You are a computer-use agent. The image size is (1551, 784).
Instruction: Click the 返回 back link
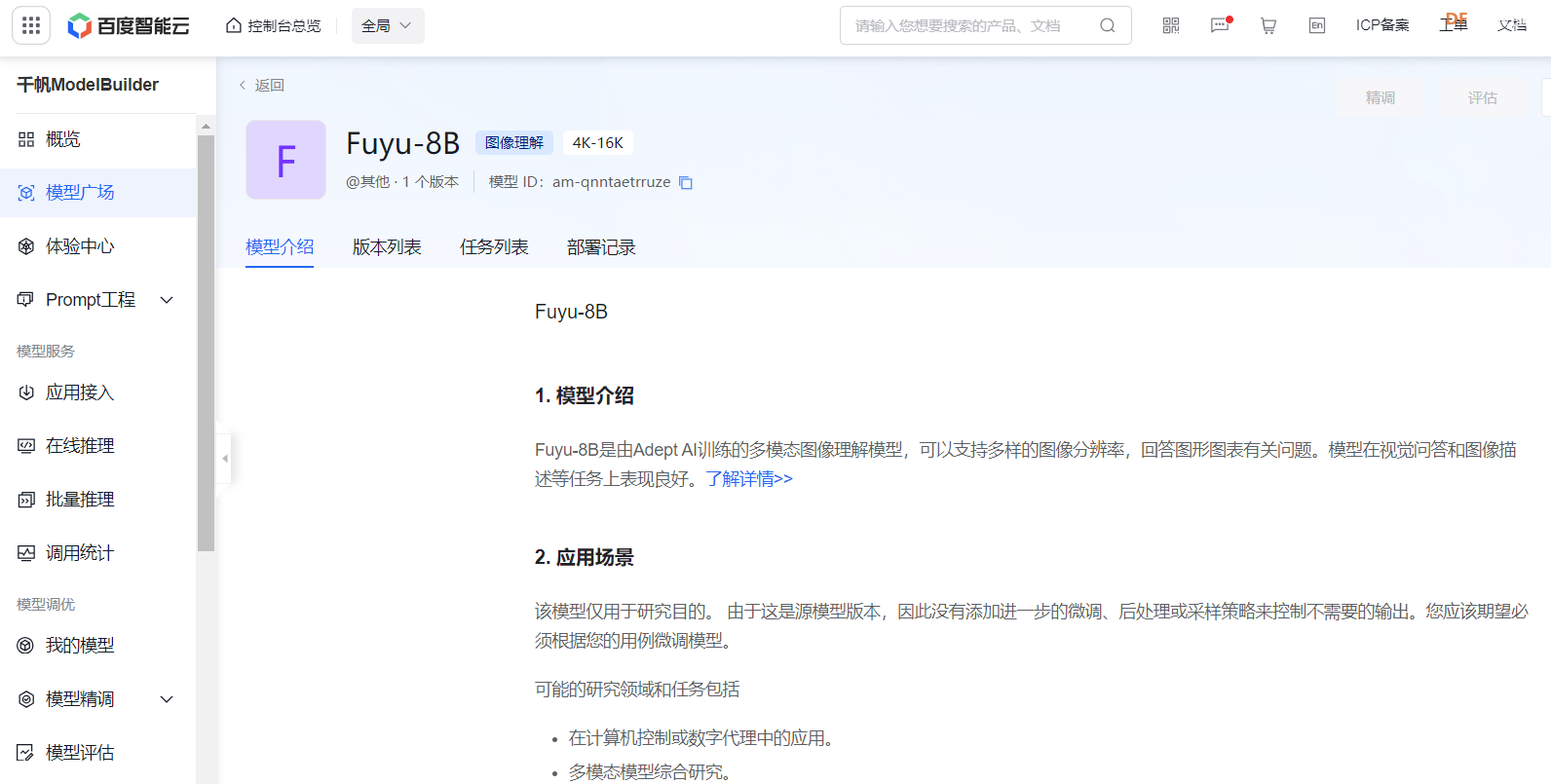coord(262,85)
